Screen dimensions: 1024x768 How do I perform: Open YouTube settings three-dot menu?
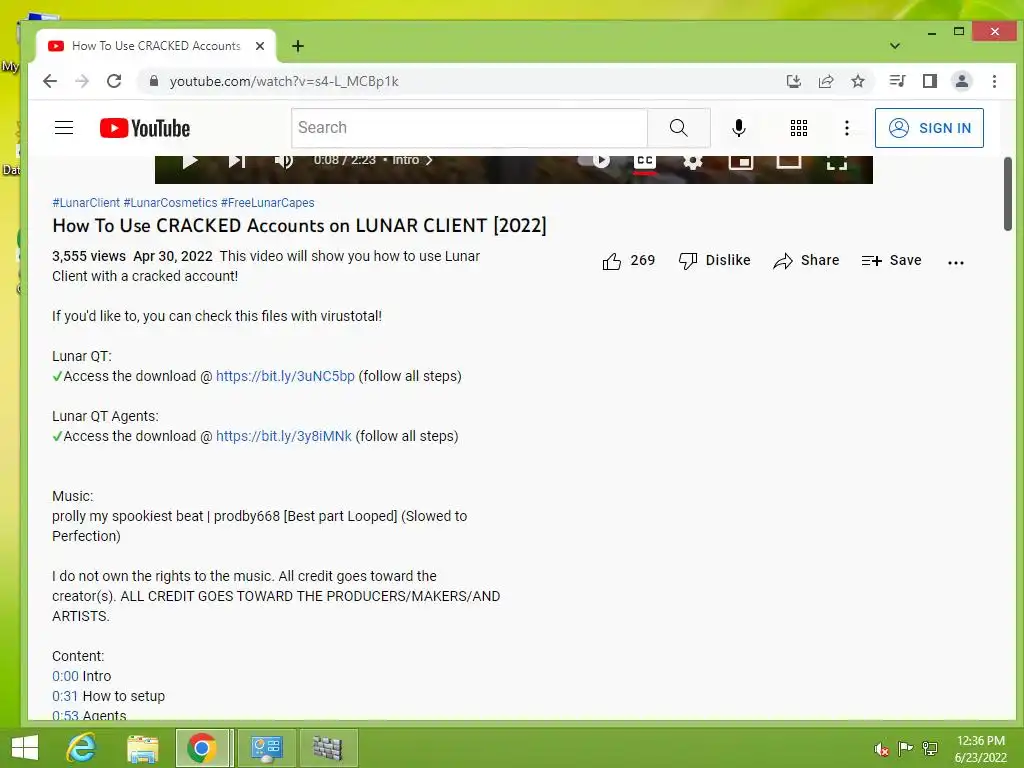click(847, 128)
